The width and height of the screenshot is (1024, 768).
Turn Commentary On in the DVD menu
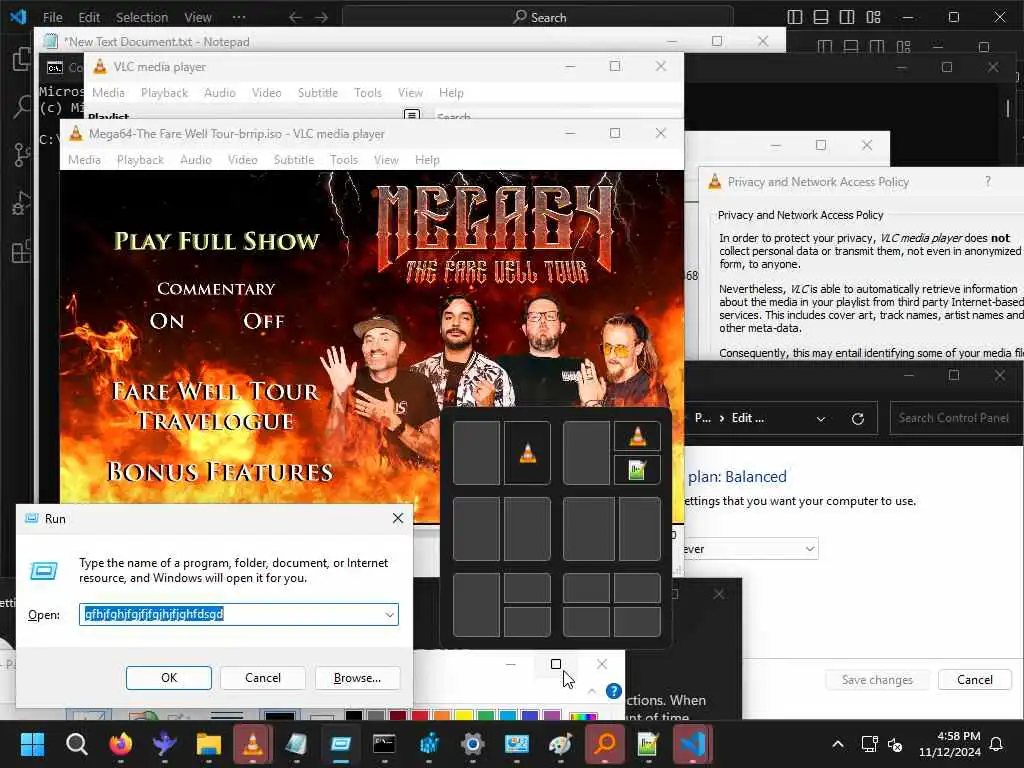(x=167, y=321)
